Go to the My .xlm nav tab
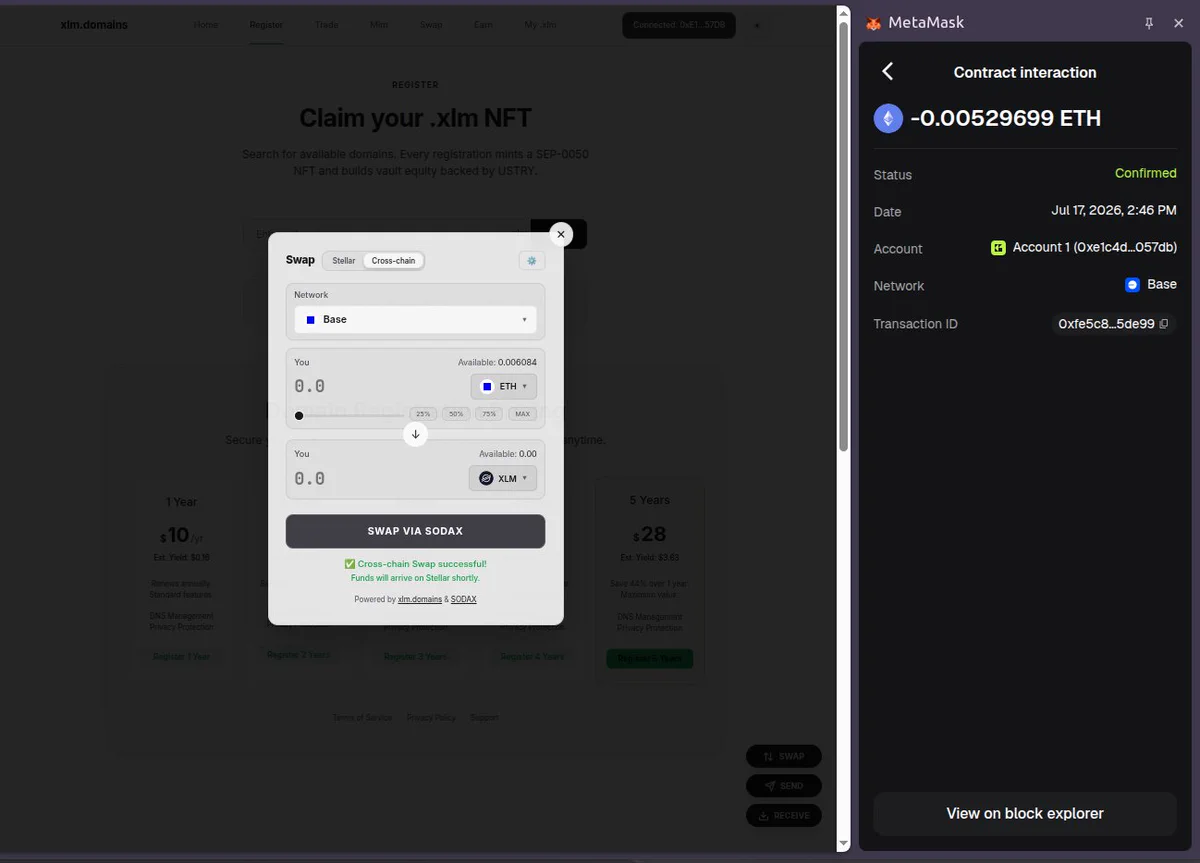Viewport: 1200px width, 863px height. (x=540, y=25)
